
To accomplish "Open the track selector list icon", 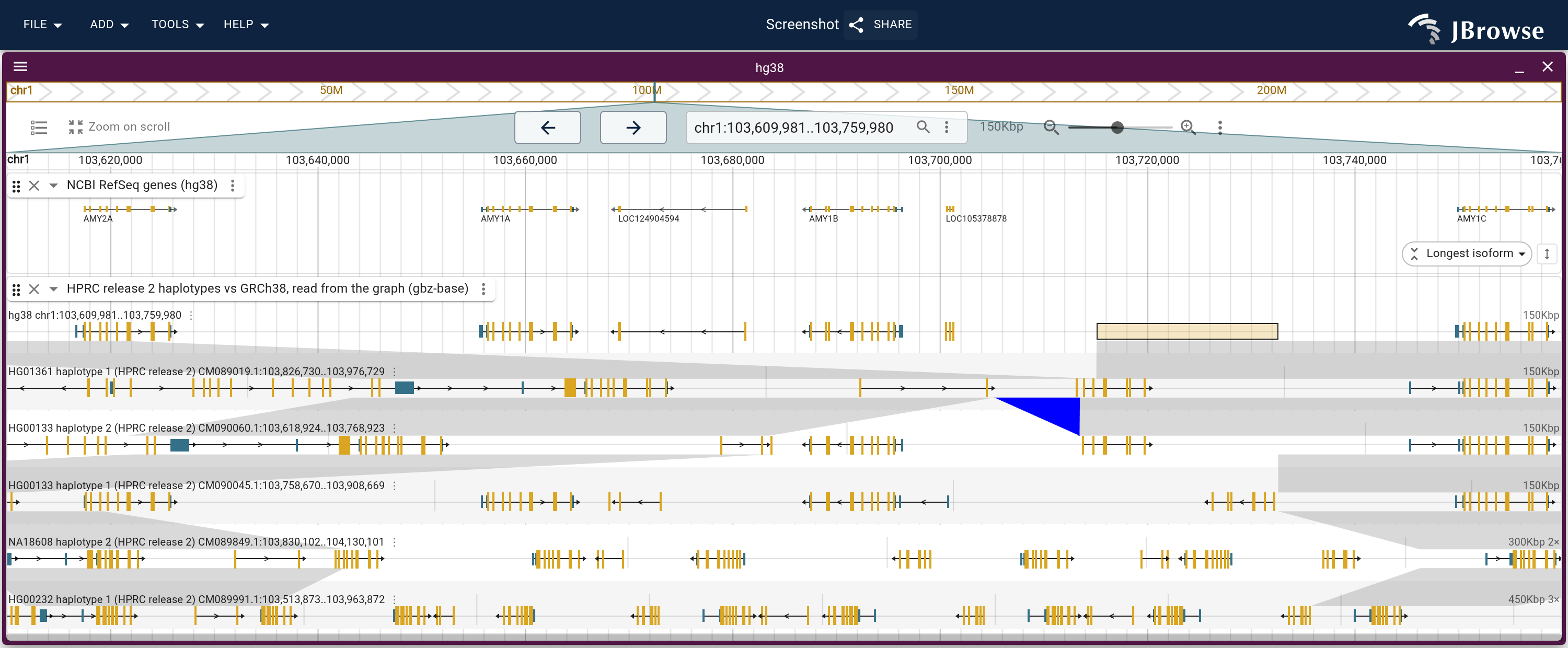I will pyautogui.click(x=39, y=127).
